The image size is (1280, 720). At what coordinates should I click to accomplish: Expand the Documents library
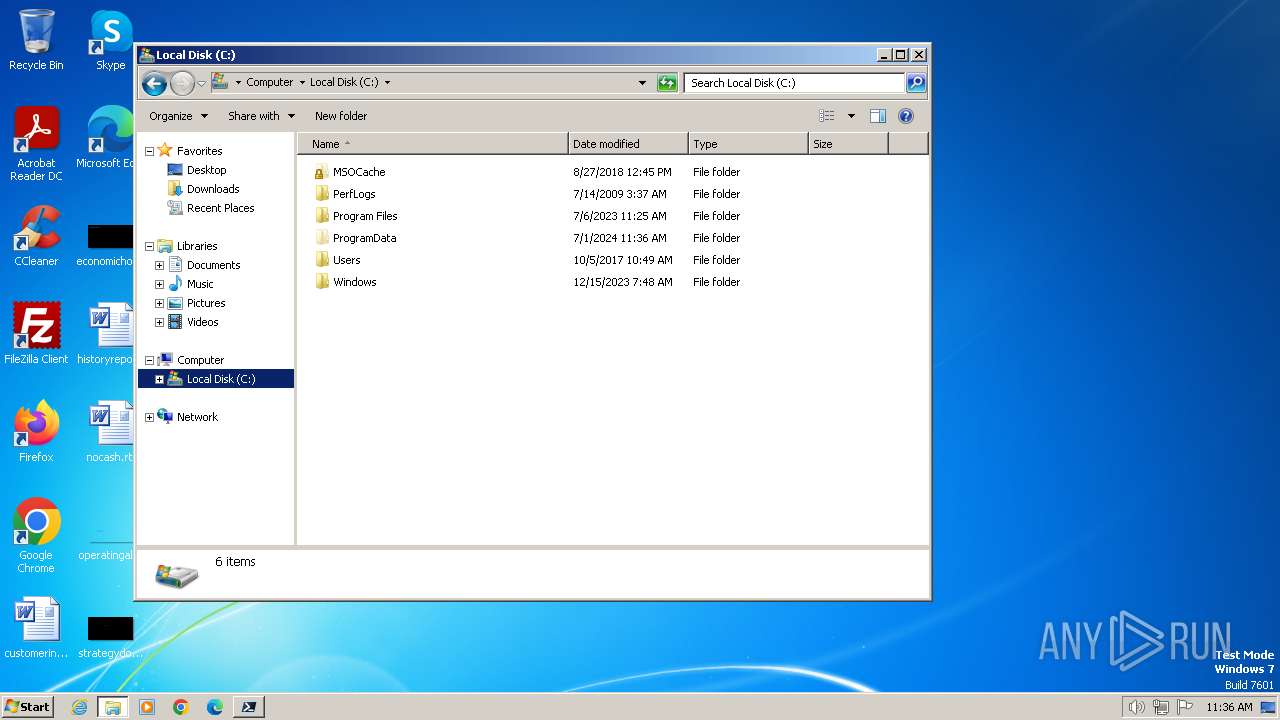pyautogui.click(x=159, y=265)
